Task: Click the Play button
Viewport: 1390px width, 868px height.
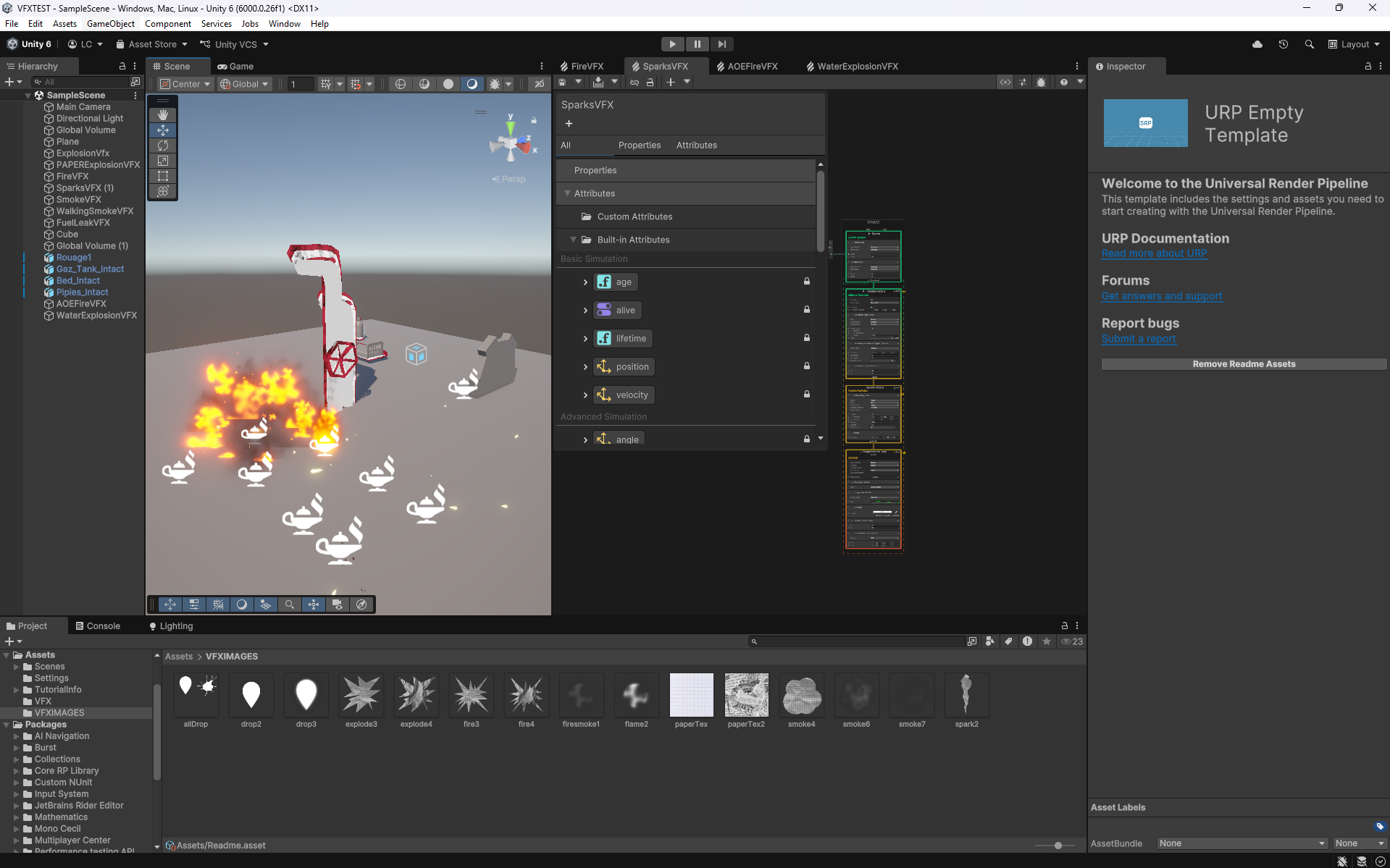Action: click(673, 44)
